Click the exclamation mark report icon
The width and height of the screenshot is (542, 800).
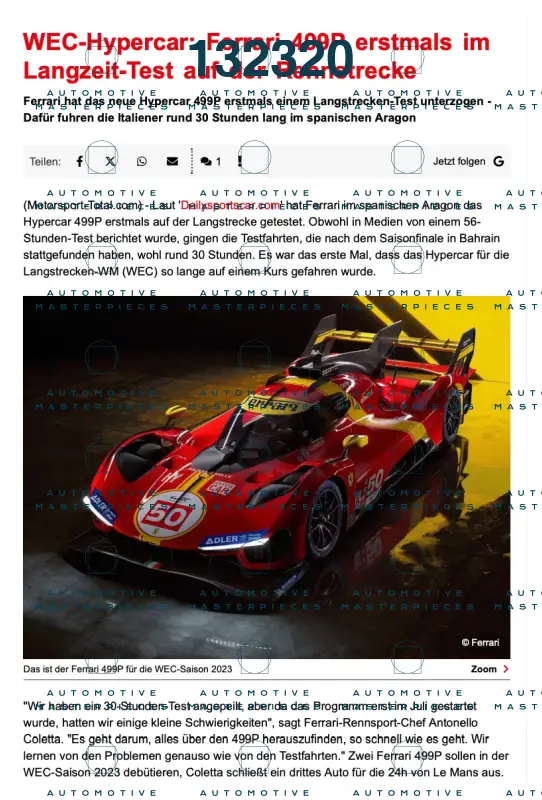[239, 162]
